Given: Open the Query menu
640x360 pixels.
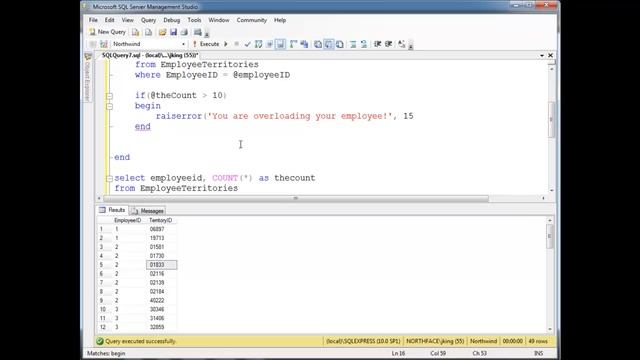Looking at the screenshot, I should pyautogui.click(x=148, y=20).
